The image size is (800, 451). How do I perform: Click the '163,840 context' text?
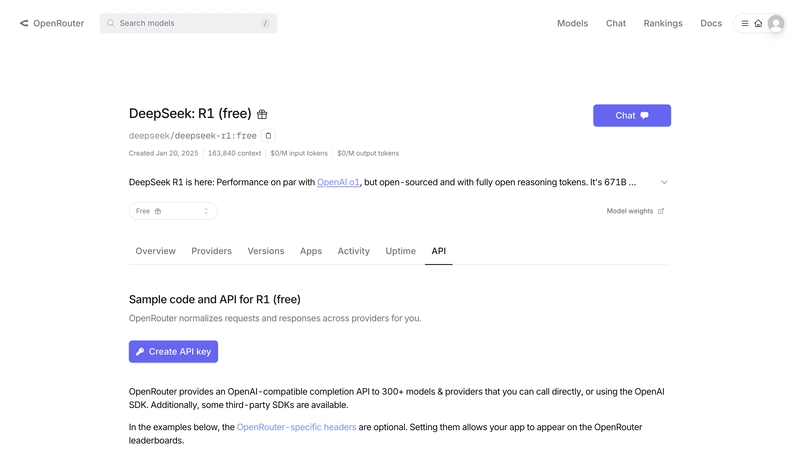234,153
